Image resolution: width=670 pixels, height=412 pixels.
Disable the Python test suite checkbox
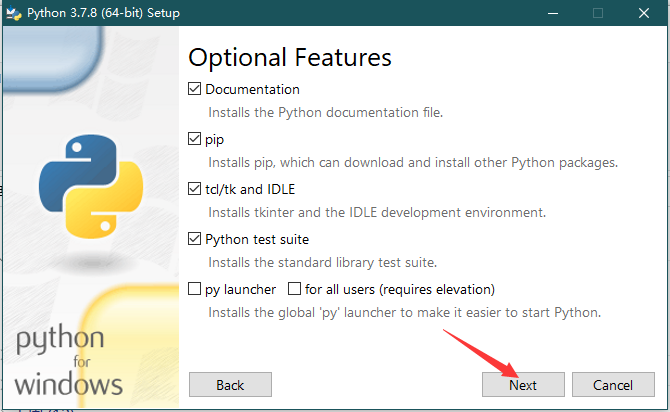tap(194, 239)
